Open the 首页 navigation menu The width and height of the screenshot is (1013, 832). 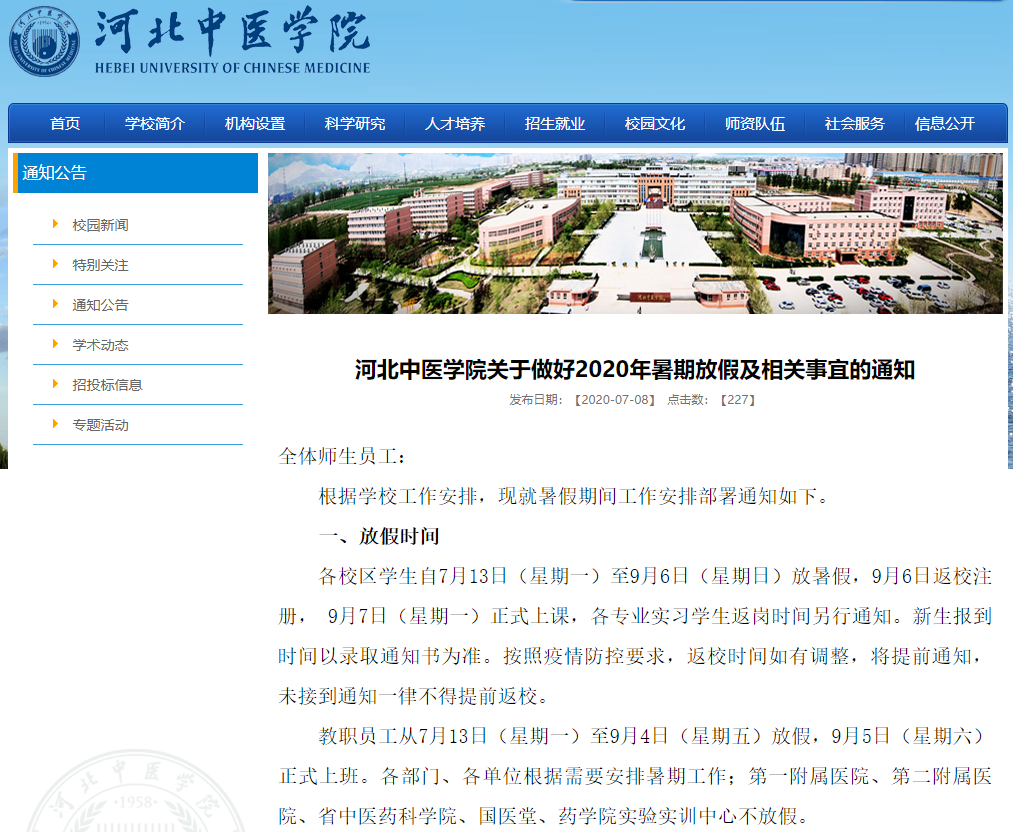tap(64, 123)
